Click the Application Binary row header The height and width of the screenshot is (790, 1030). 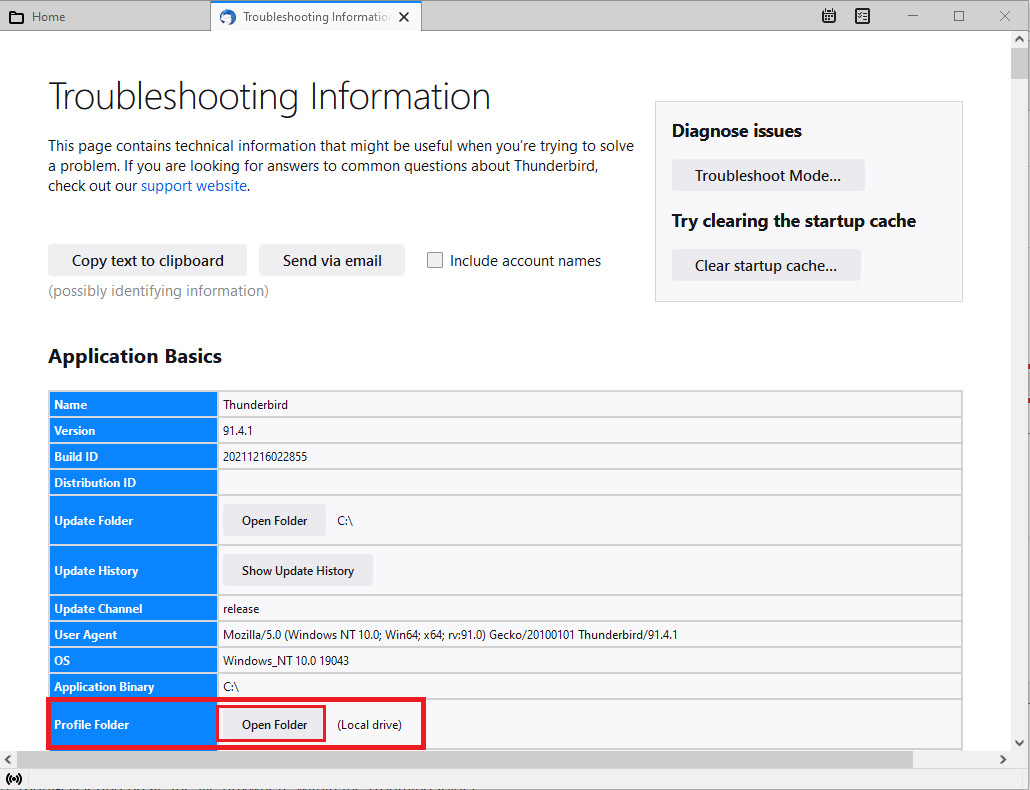tap(133, 686)
